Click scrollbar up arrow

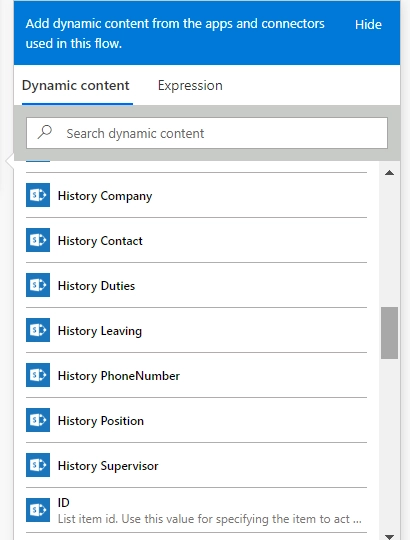(x=389, y=173)
